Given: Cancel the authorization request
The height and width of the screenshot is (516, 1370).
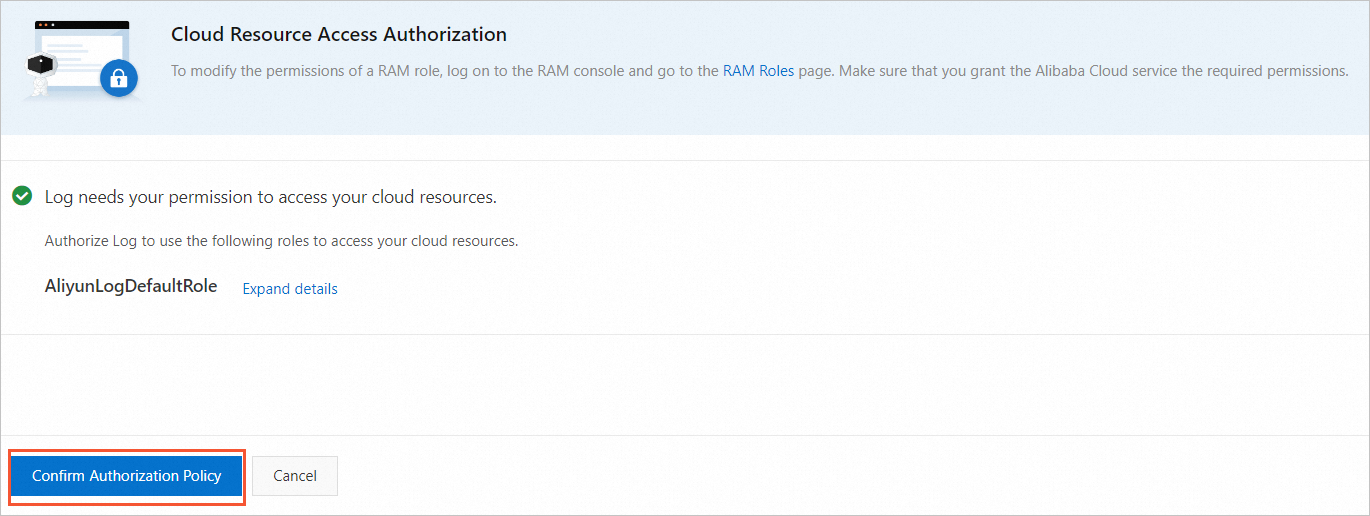Looking at the screenshot, I should coord(295,476).
